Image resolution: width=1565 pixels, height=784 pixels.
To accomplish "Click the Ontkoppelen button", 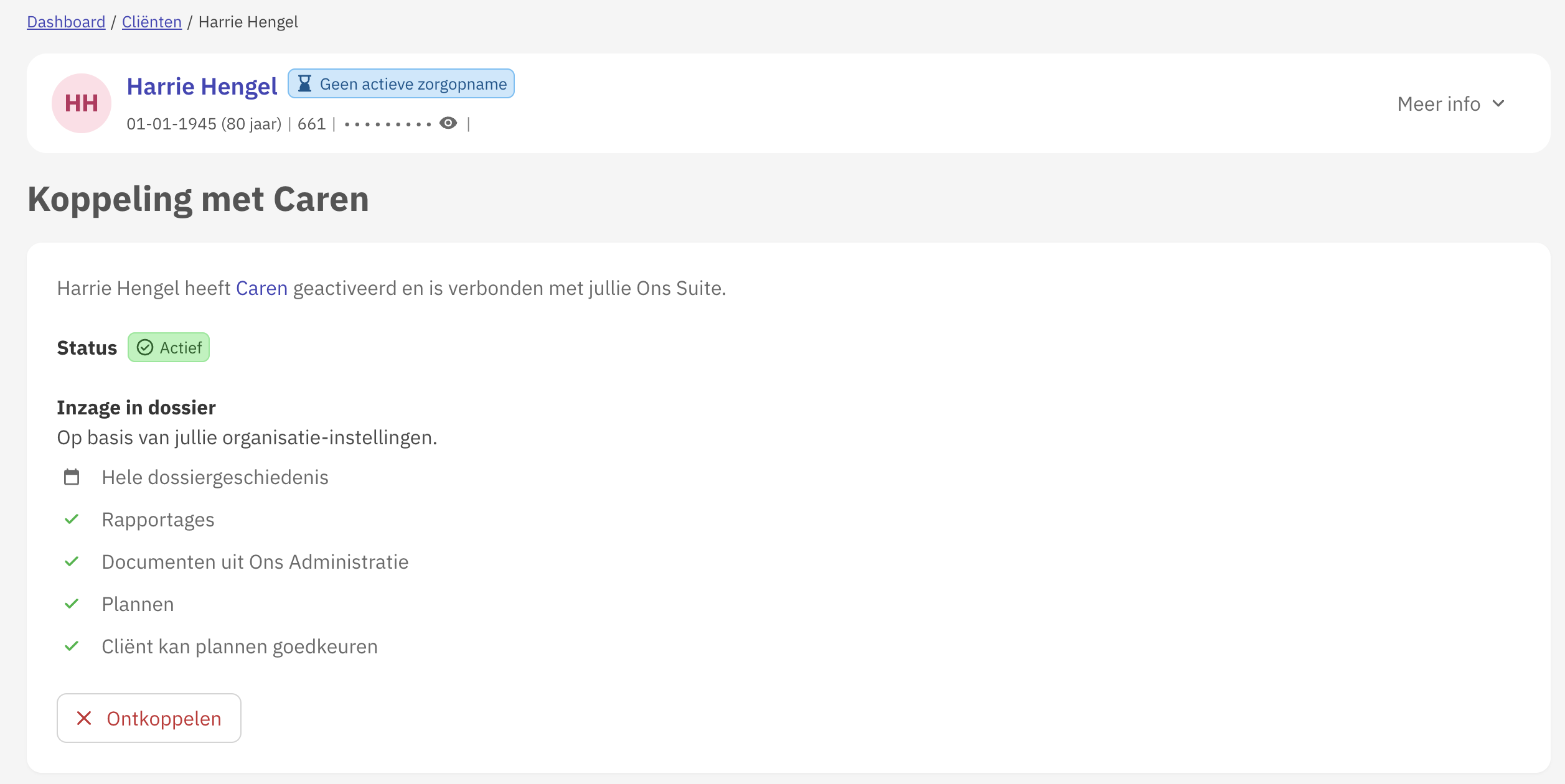I will pos(149,718).
